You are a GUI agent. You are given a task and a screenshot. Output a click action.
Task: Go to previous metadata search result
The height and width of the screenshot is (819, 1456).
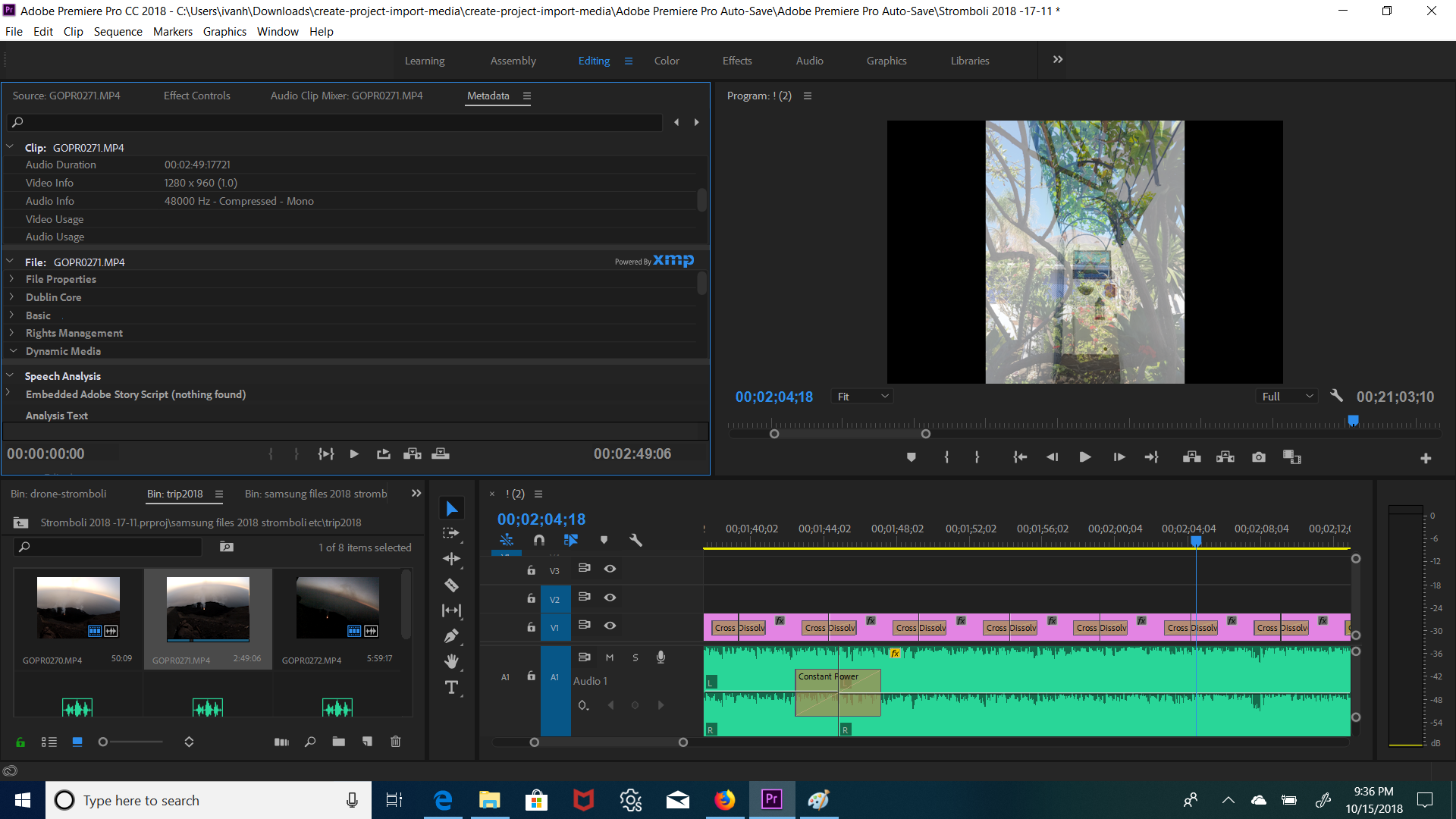[676, 122]
